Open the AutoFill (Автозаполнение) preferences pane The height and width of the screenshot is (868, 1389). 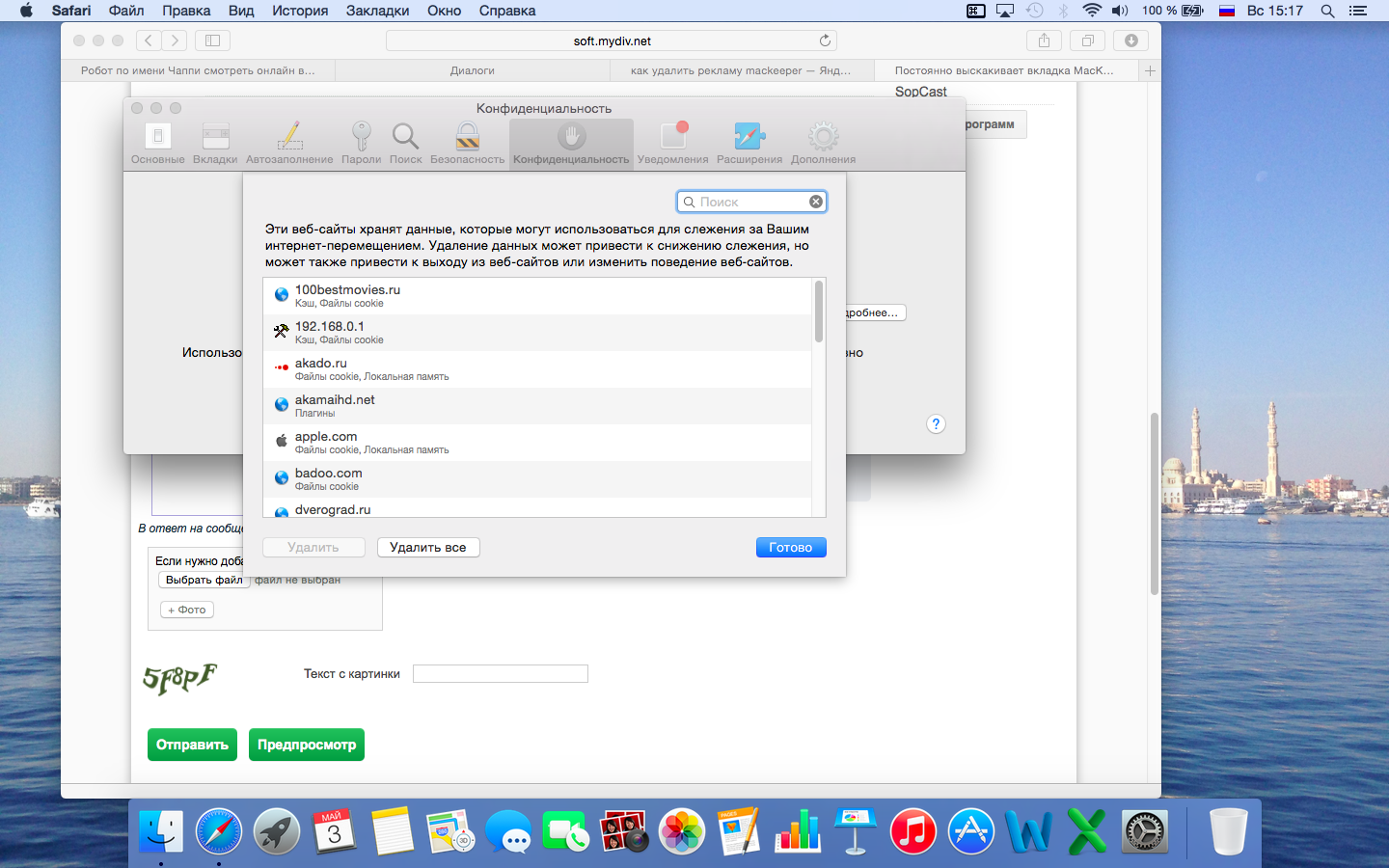coord(289,144)
